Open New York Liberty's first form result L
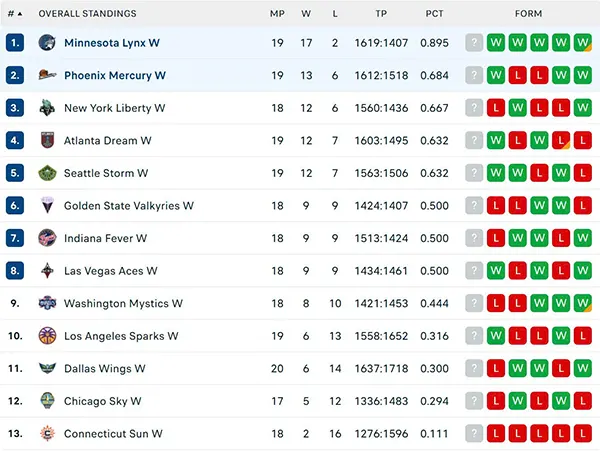This screenshot has width=600, height=451. [x=496, y=108]
